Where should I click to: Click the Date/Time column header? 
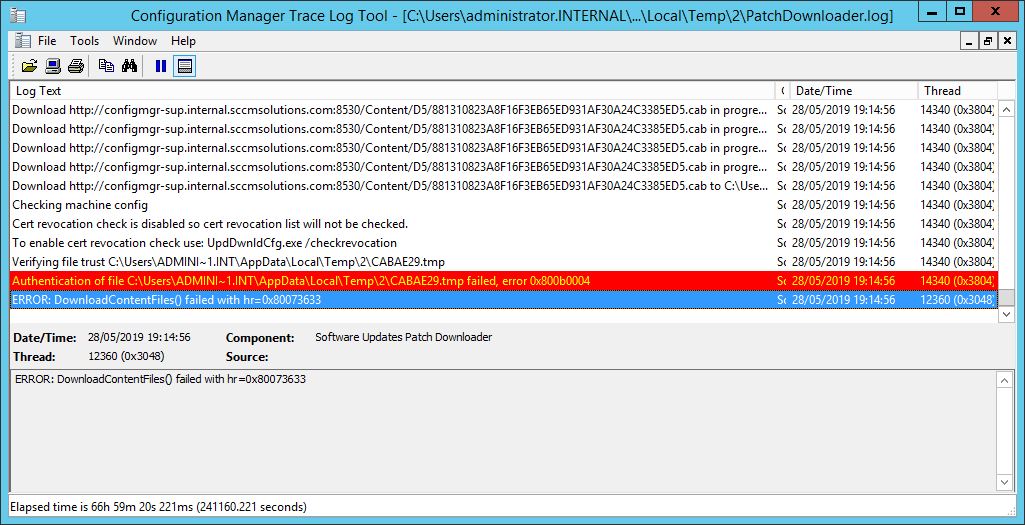[x=853, y=91]
